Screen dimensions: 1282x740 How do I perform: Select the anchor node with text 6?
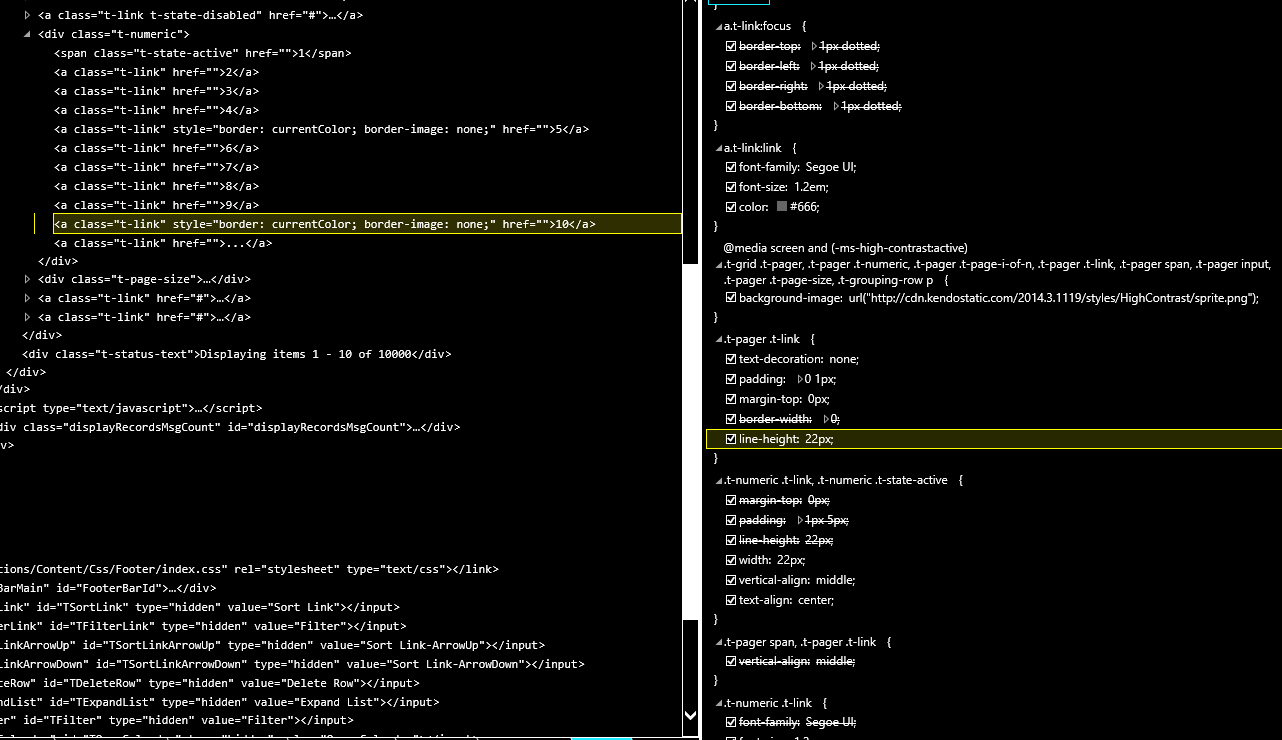point(157,148)
